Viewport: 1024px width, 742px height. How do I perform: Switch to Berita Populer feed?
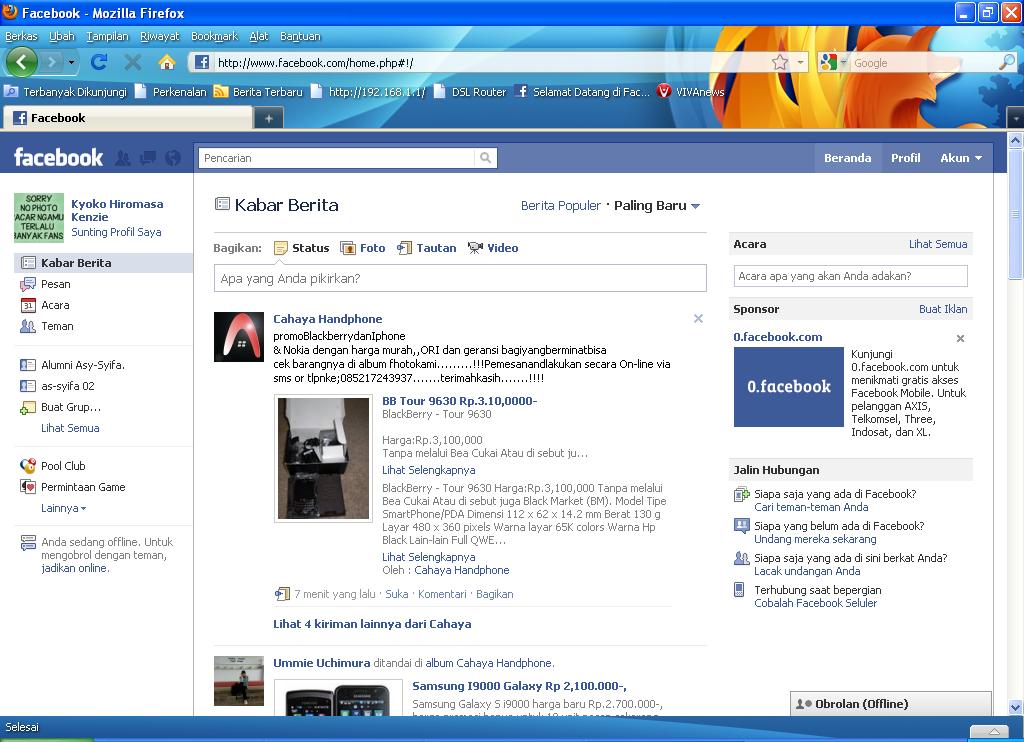(x=561, y=206)
